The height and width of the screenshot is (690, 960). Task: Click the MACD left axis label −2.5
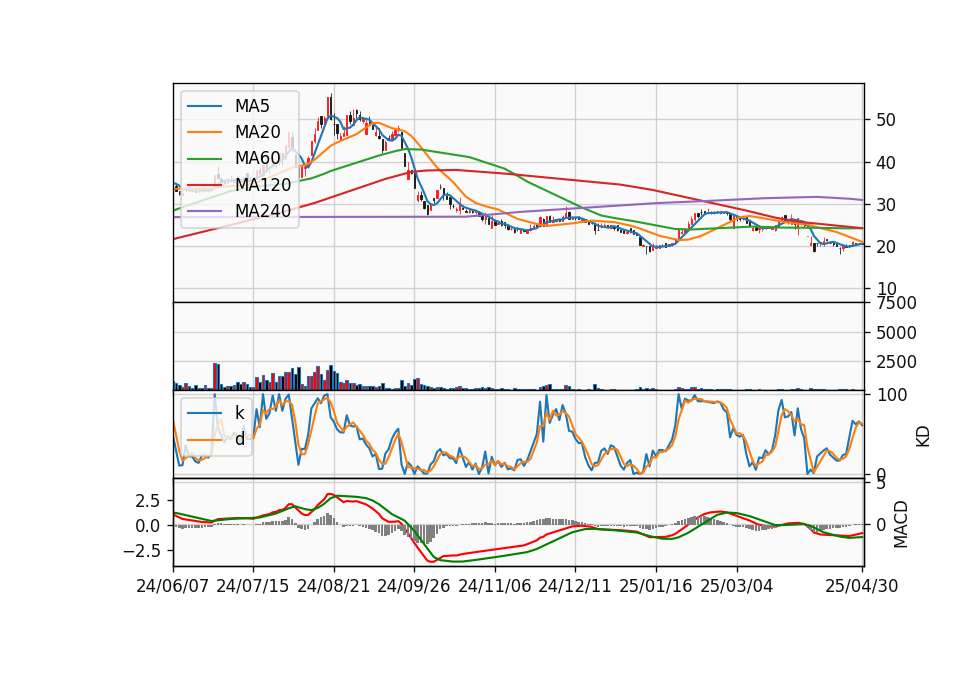[x=141, y=551]
